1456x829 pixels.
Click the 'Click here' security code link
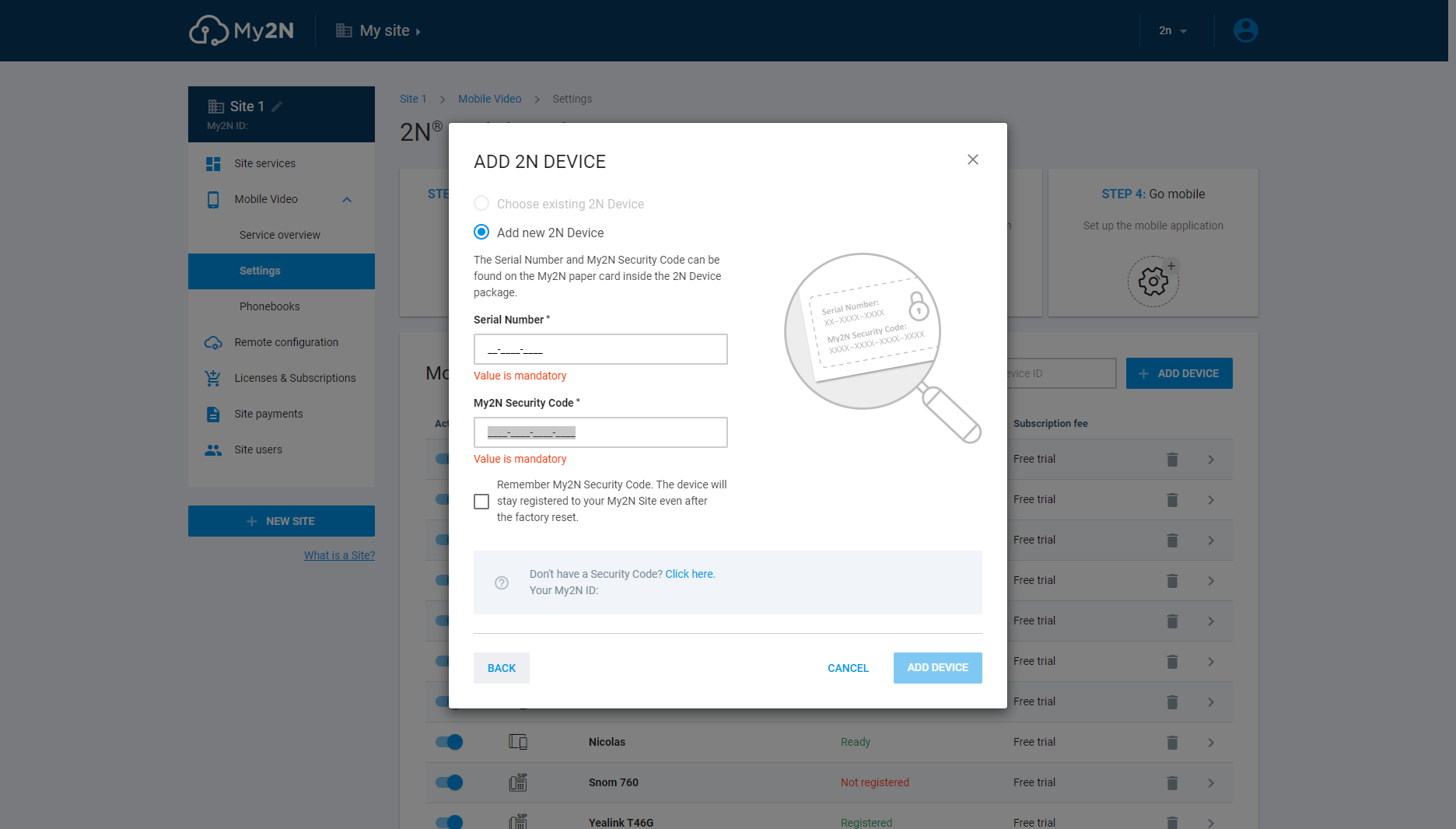pyautogui.click(x=689, y=574)
